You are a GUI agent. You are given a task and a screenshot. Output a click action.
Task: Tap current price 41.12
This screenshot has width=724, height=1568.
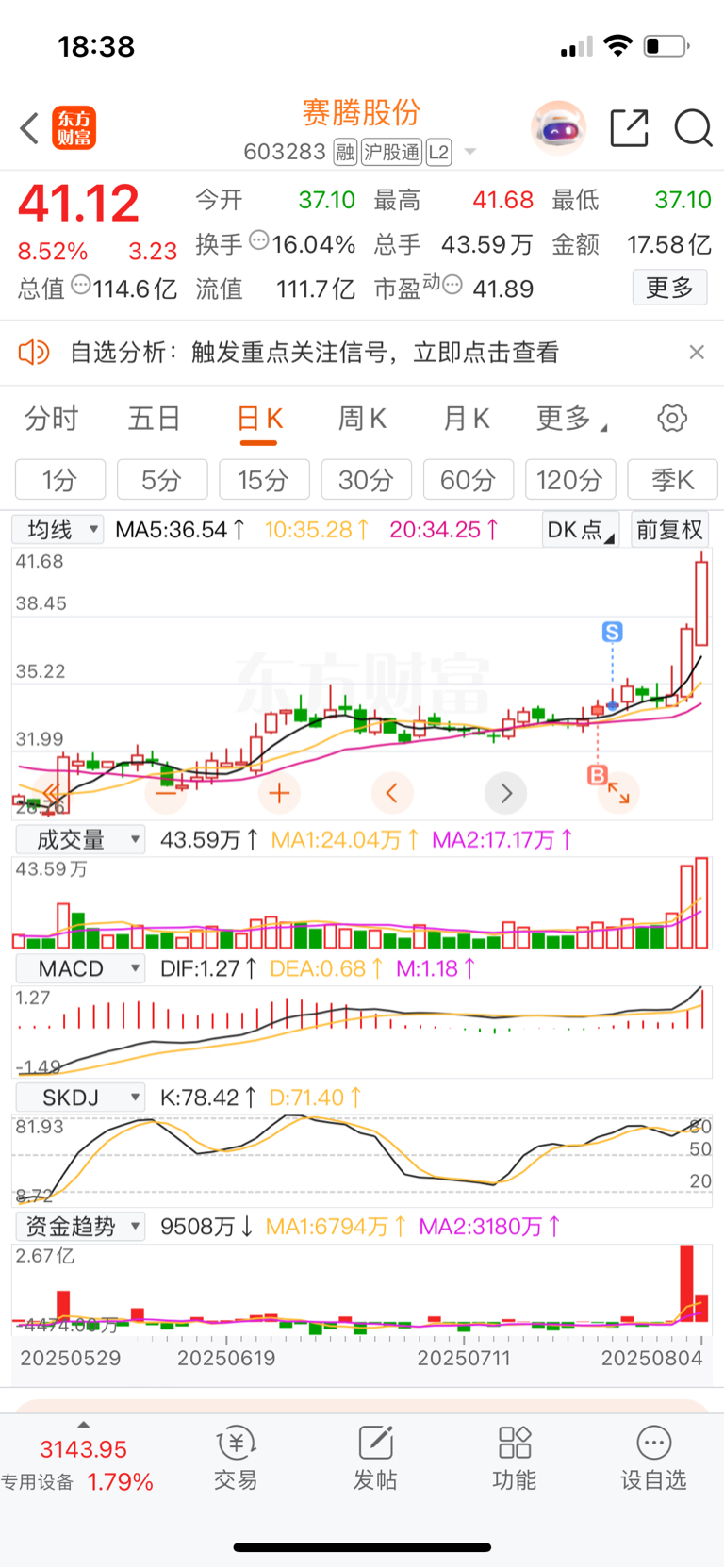[x=79, y=204]
